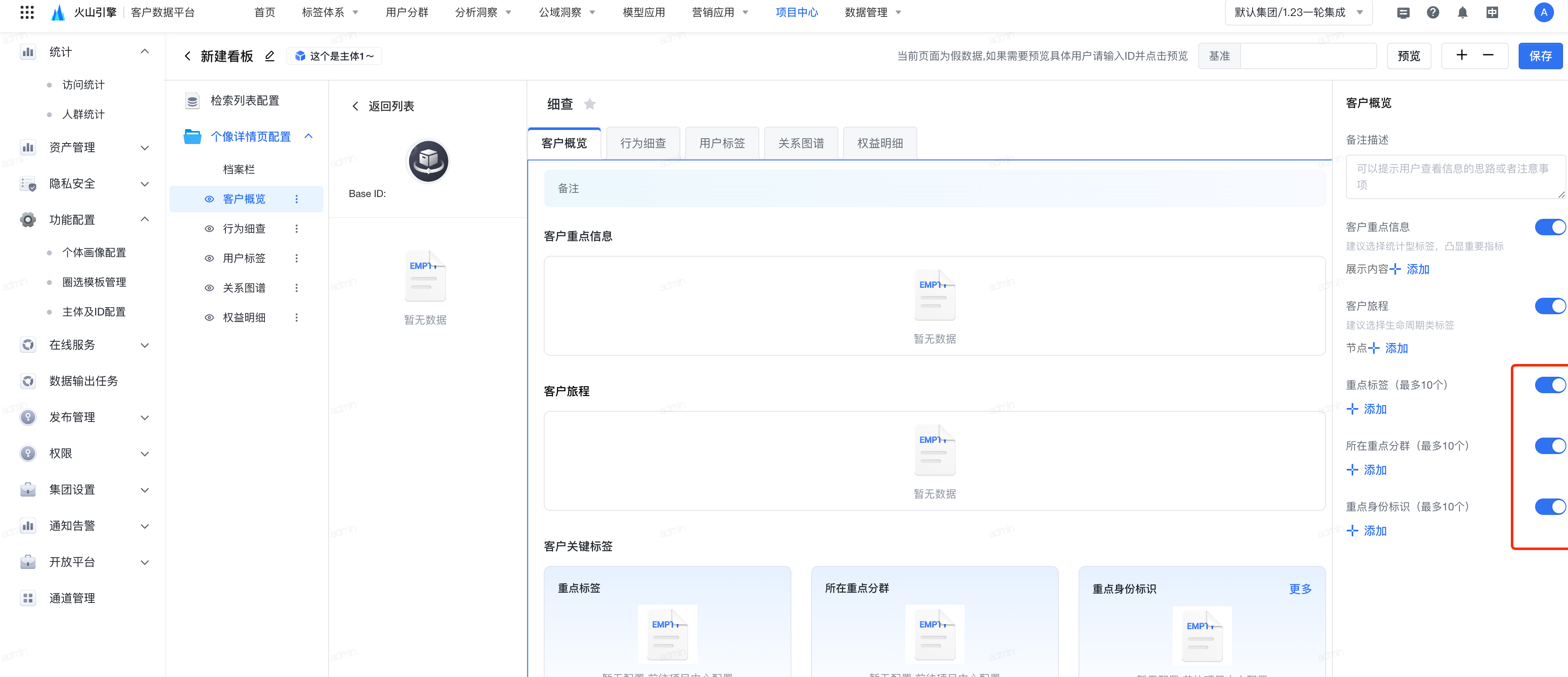Open the 默认集团/1.23一轮集成 project dropdown

point(1298,12)
